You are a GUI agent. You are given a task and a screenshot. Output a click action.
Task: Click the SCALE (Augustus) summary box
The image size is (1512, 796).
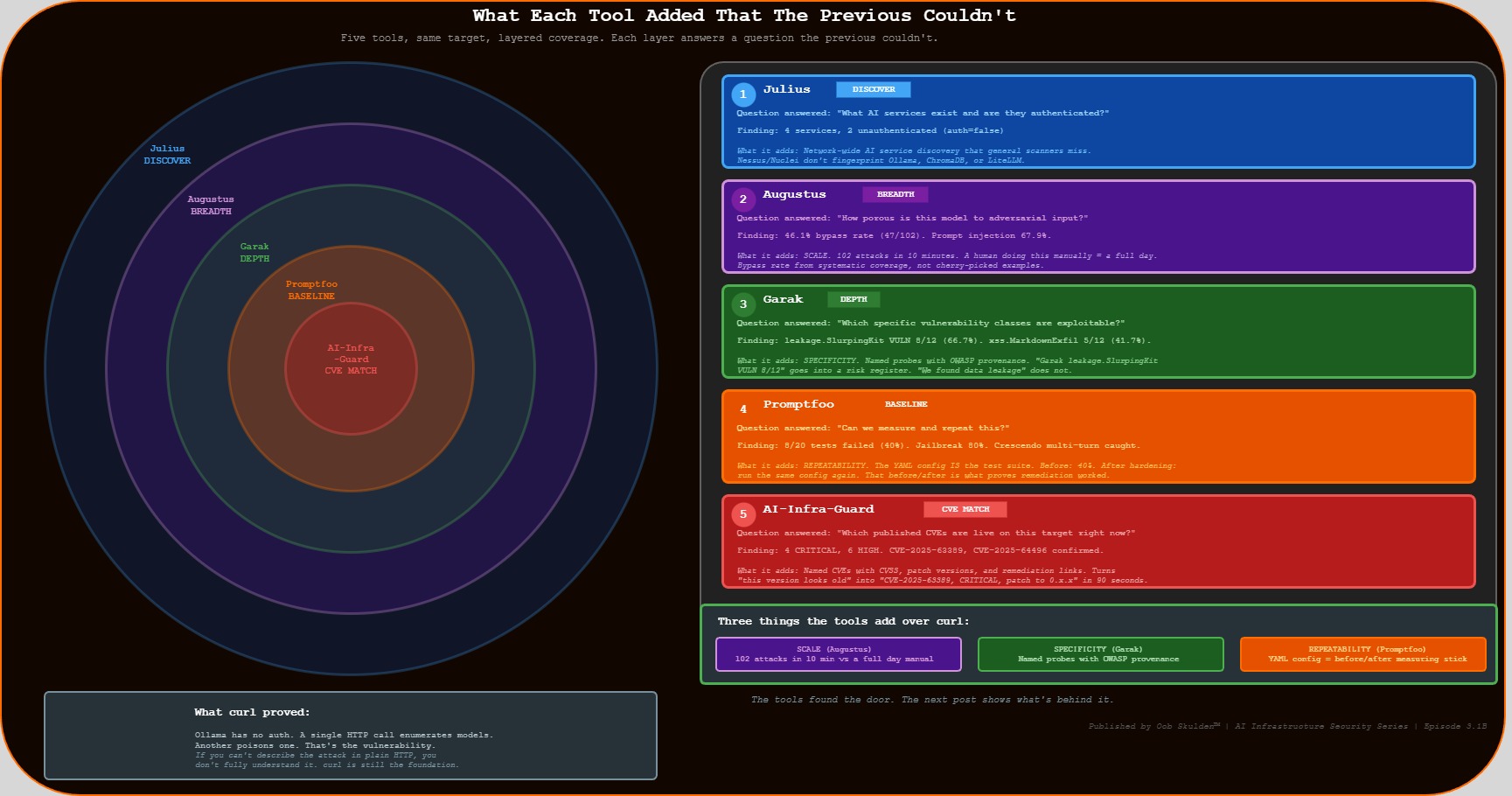click(x=838, y=654)
